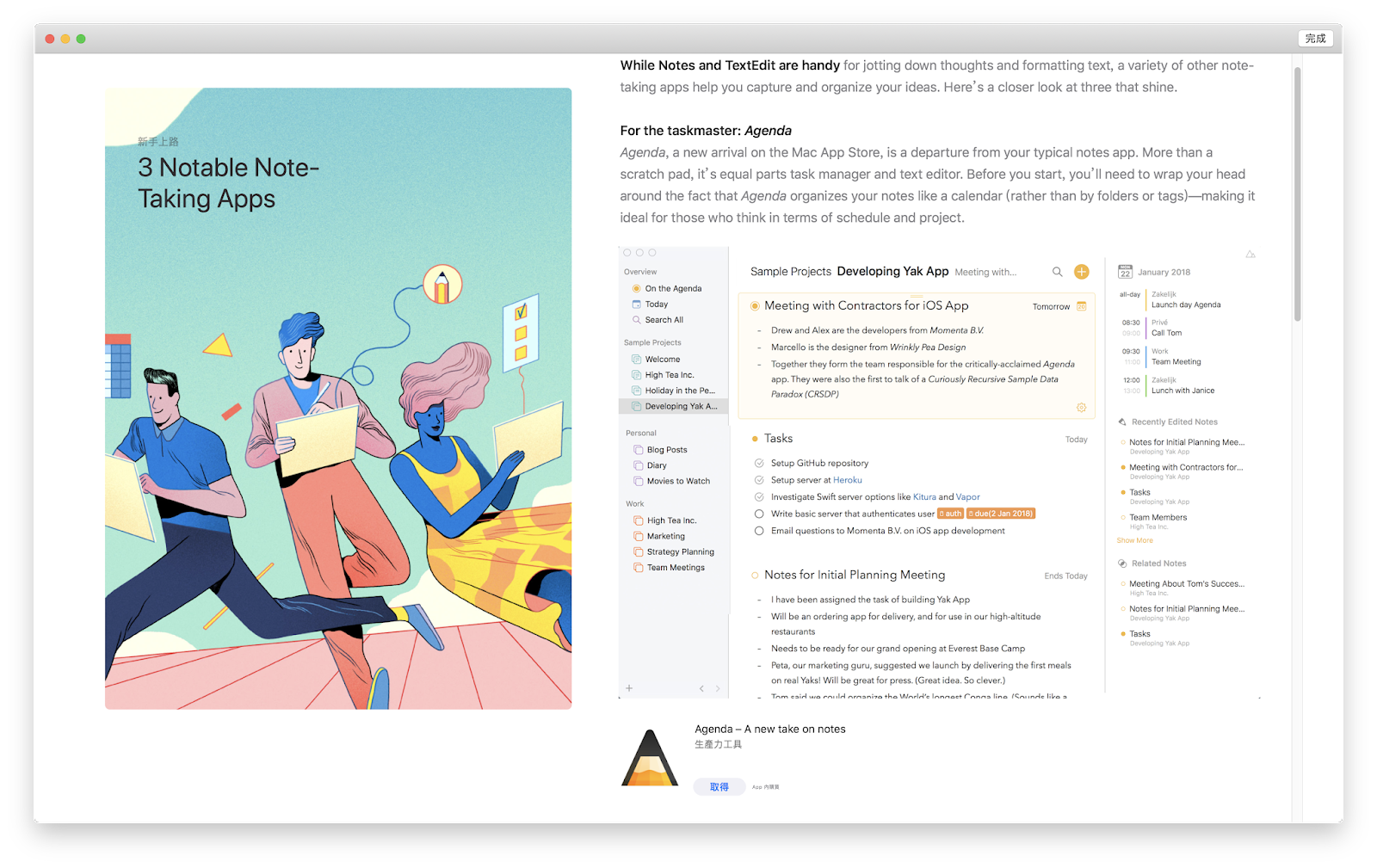Toggle Setup server at Heroku checkbox
Viewport: 1377px width, 868px height.
click(759, 480)
